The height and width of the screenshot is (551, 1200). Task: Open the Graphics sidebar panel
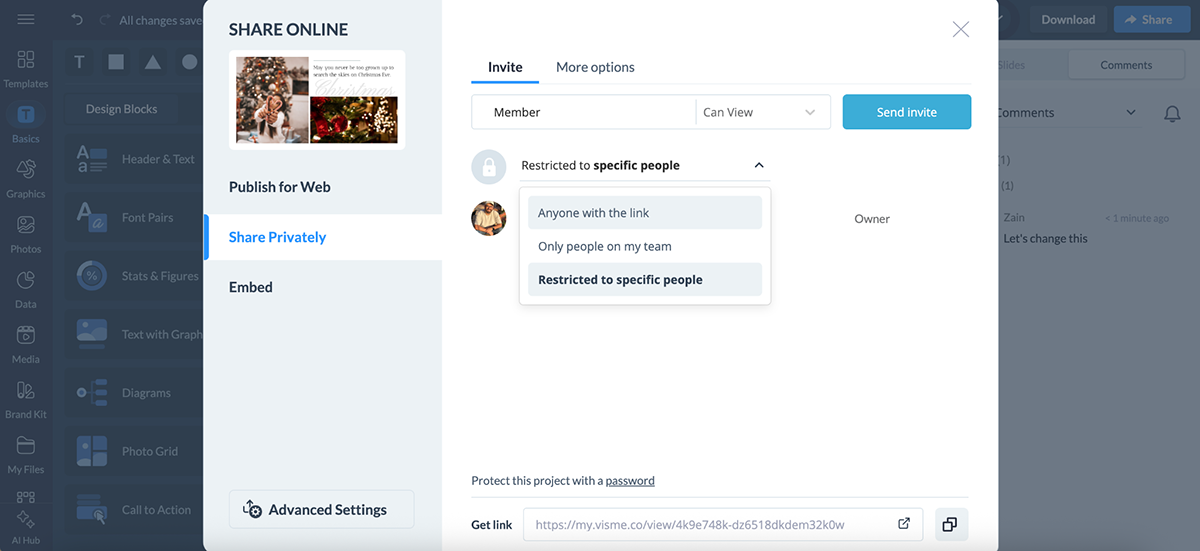point(26,178)
